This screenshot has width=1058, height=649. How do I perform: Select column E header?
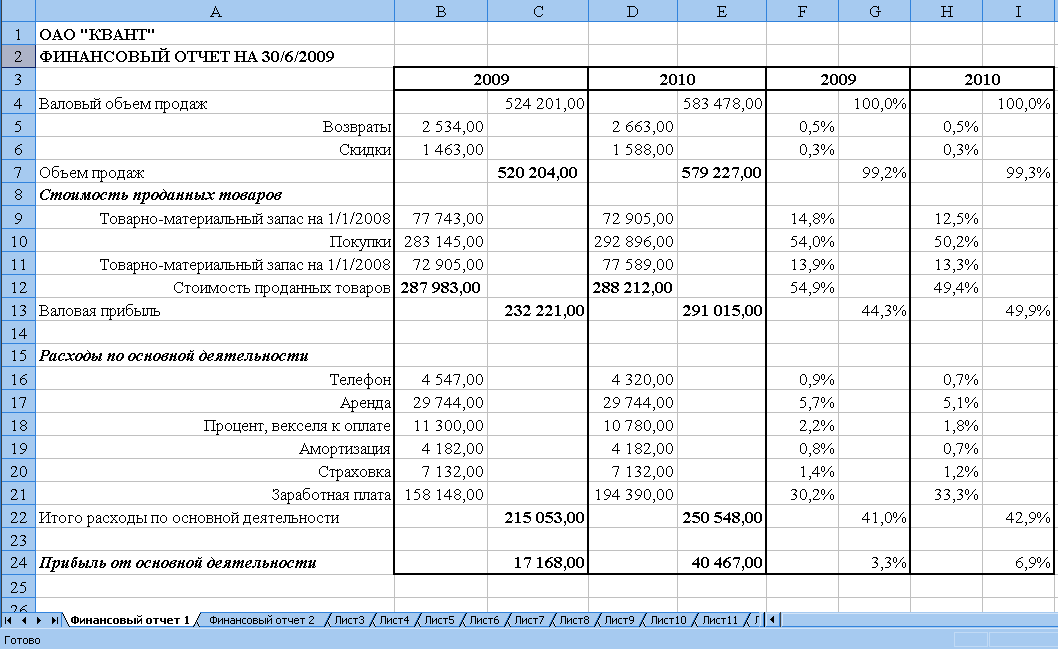(x=721, y=11)
